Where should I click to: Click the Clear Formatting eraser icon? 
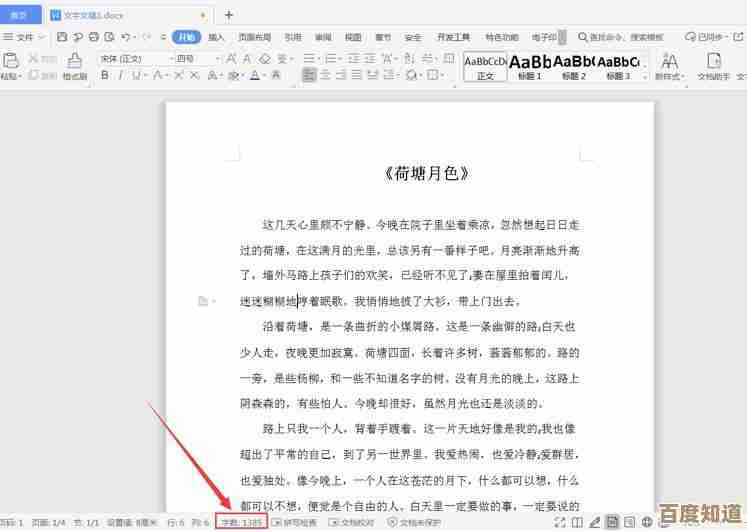[264, 59]
